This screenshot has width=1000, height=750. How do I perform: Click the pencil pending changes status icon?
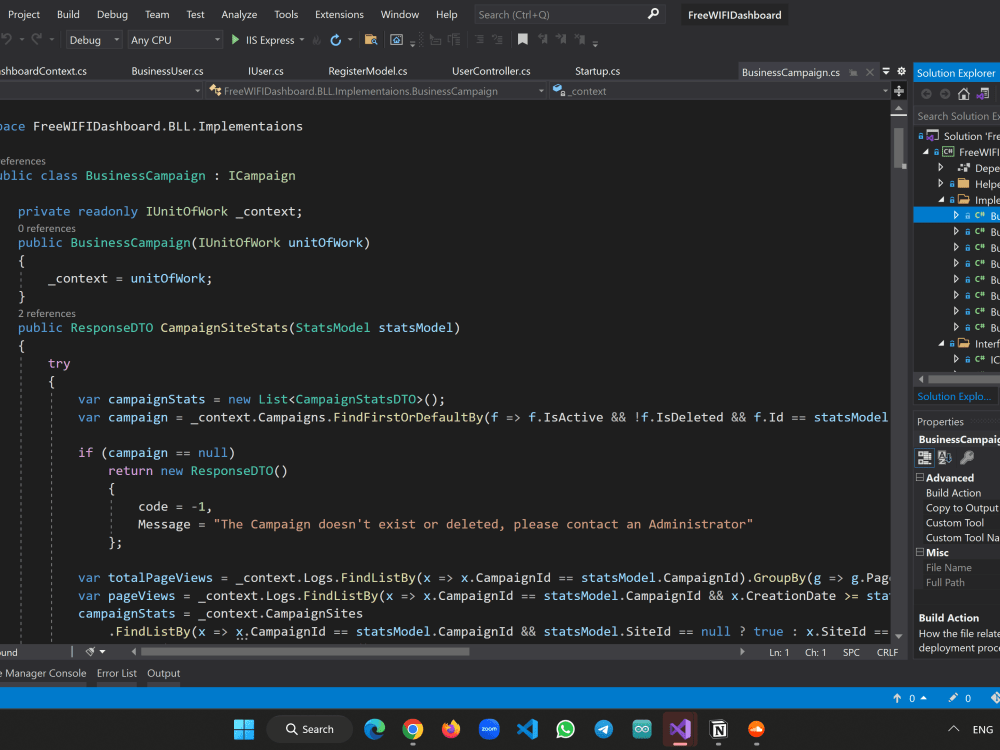[x=953, y=698]
